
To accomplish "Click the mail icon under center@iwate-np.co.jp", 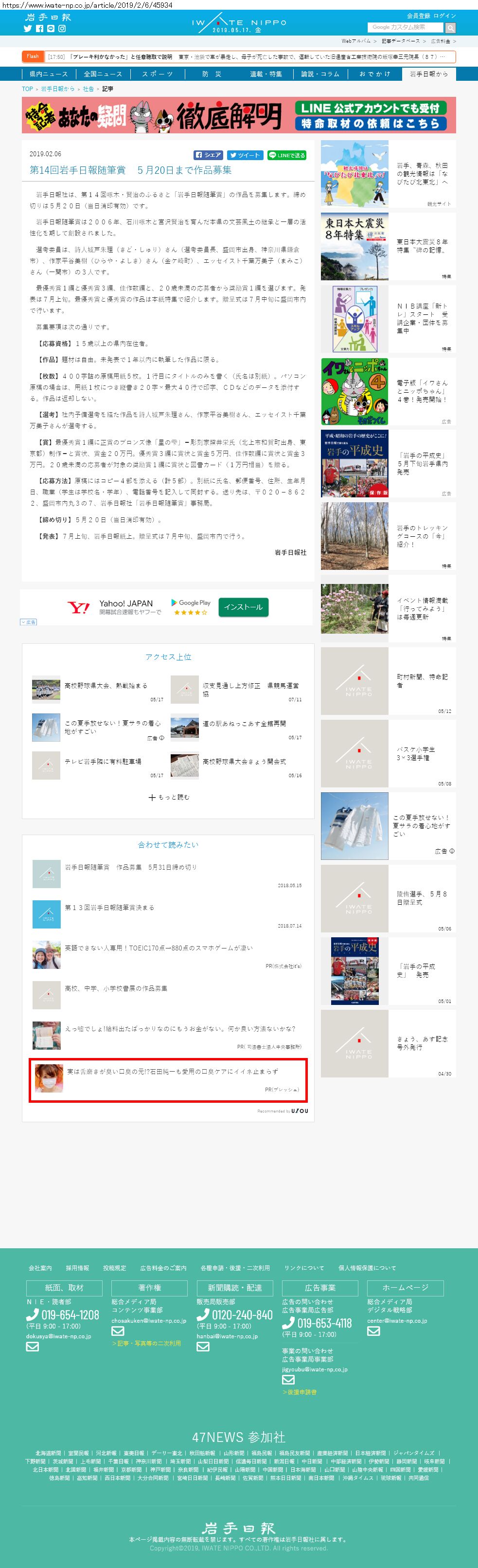I will point(373,1331).
